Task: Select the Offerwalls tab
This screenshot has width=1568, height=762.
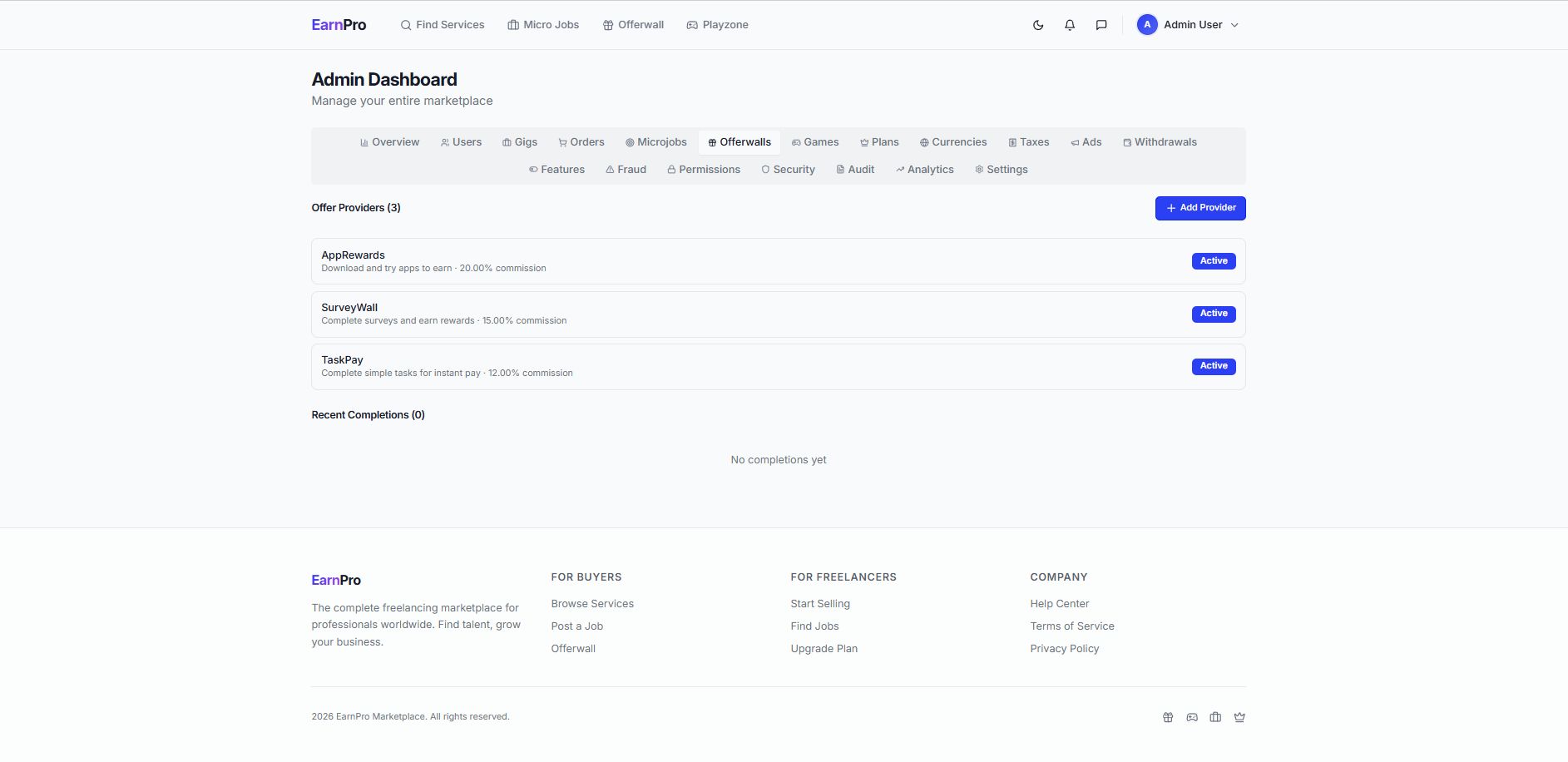Action: [739, 142]
